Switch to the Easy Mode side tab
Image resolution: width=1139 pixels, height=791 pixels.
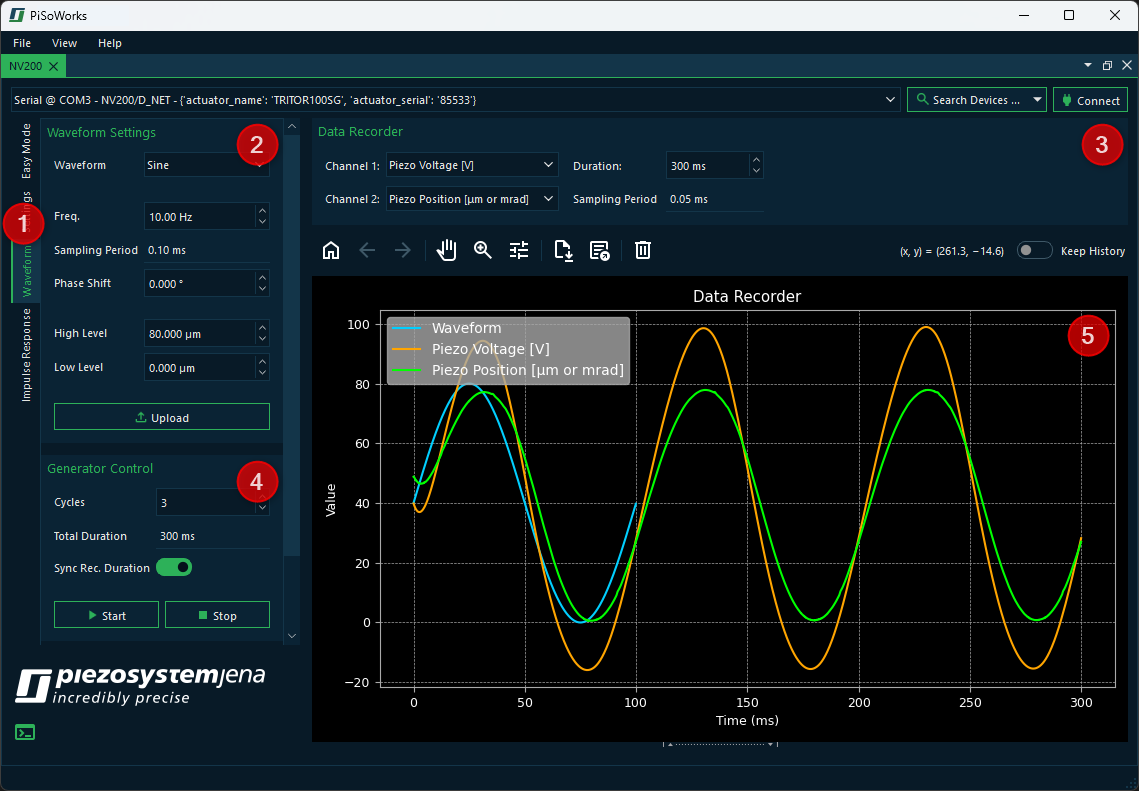26,151
